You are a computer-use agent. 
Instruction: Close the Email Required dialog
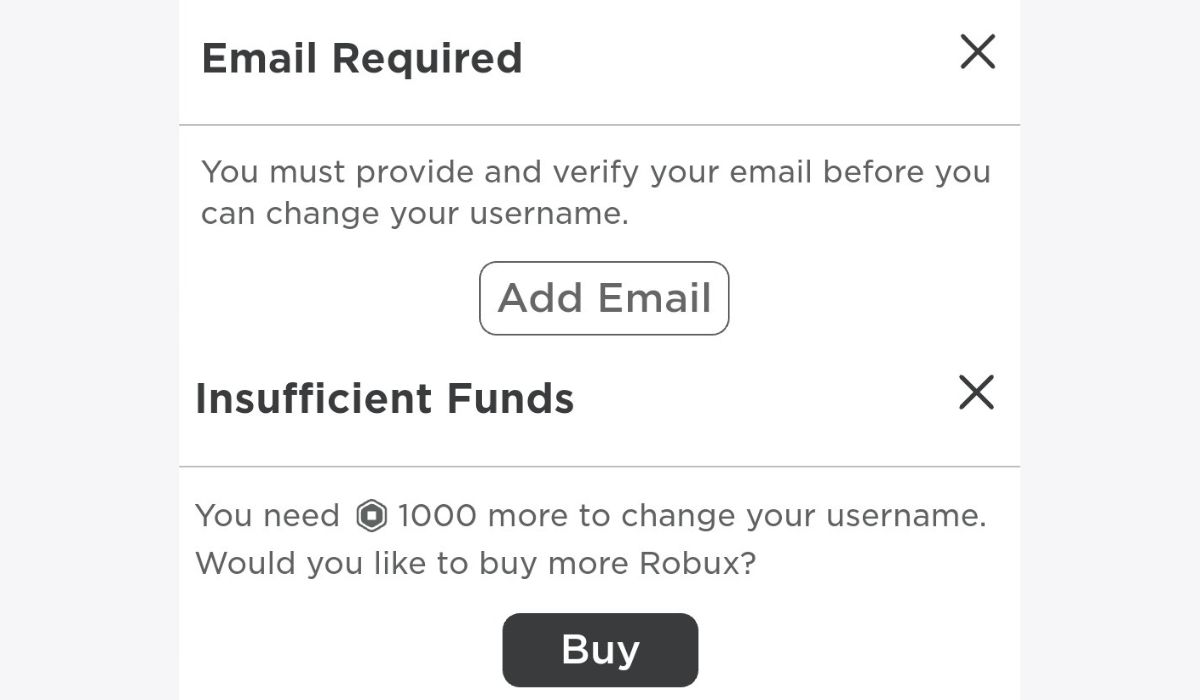[977, 52]
